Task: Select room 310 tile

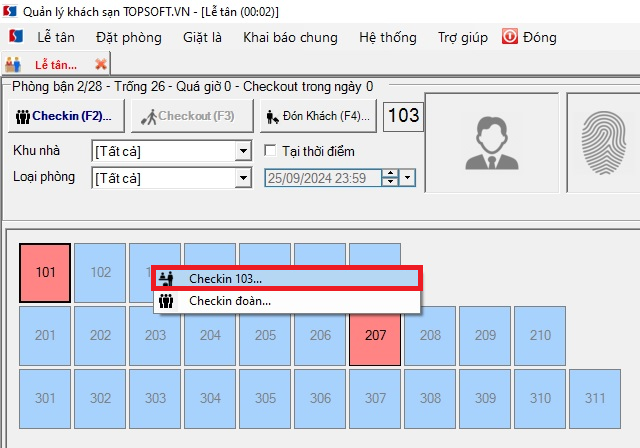Action: pyautogui.click(x=540, y=399)
